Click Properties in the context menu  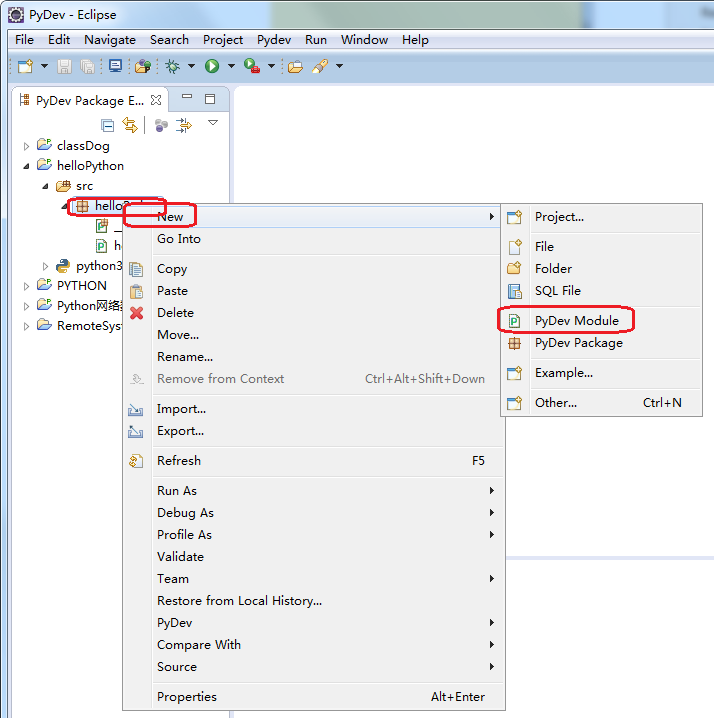pos(314,697)
